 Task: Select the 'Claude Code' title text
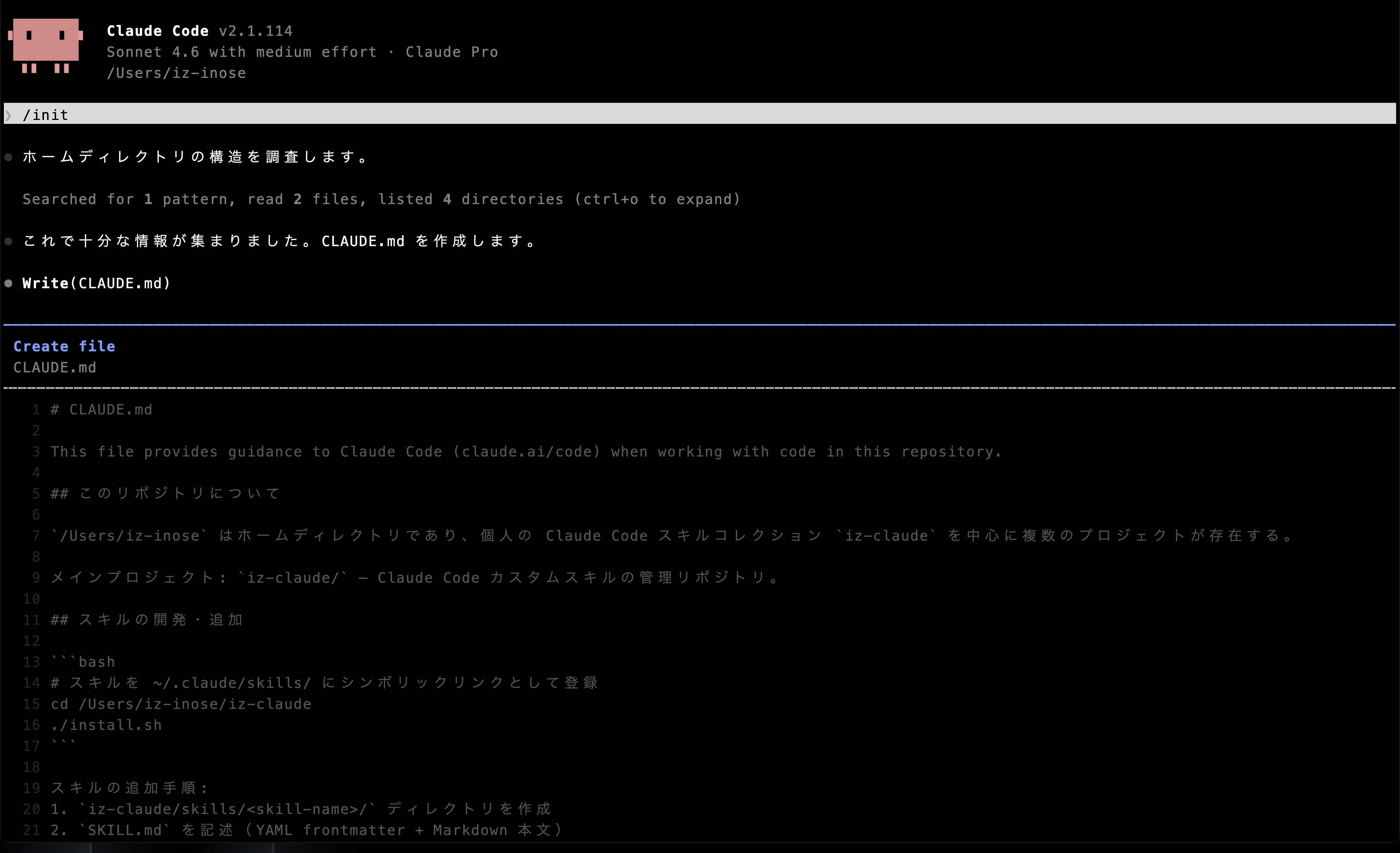click(157, 31)
